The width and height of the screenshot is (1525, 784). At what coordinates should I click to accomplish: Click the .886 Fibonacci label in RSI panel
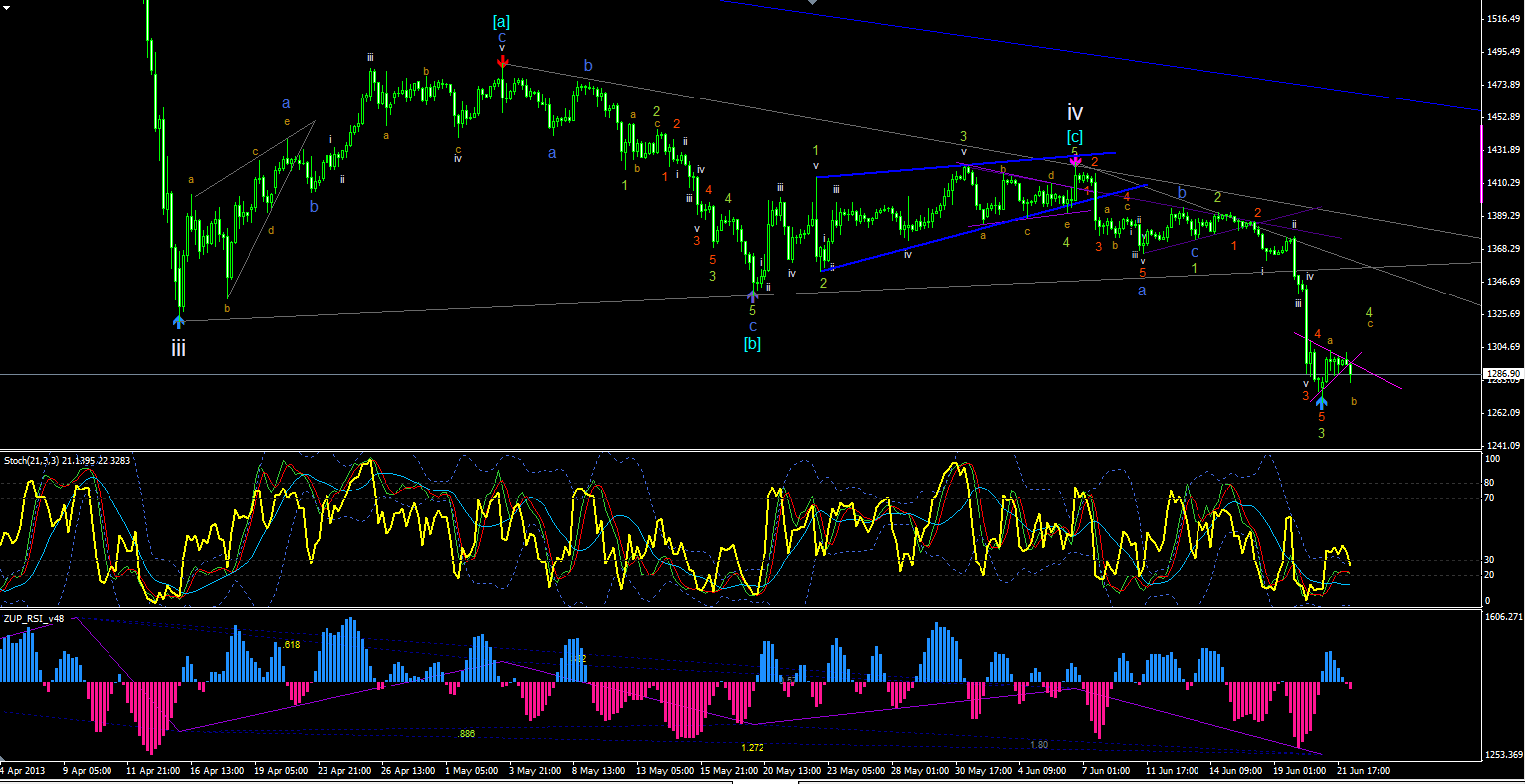(466, 734)
